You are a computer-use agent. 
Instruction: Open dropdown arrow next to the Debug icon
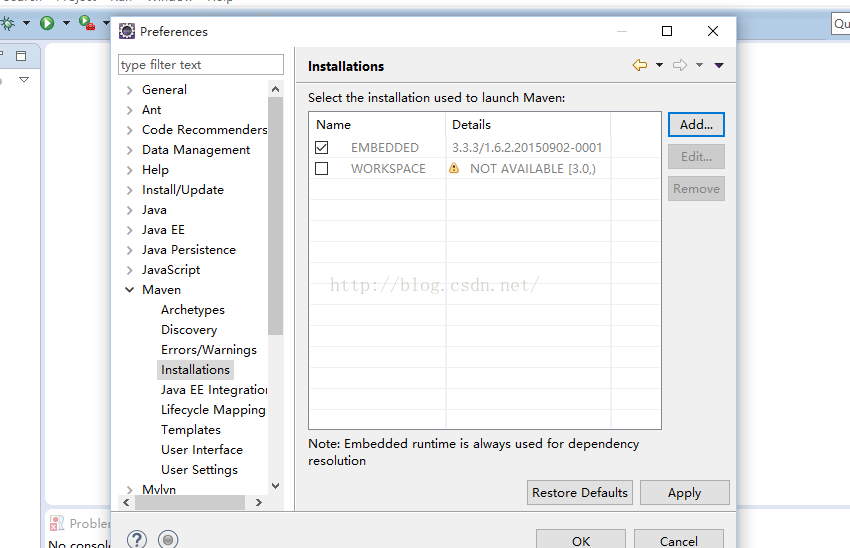26,23
